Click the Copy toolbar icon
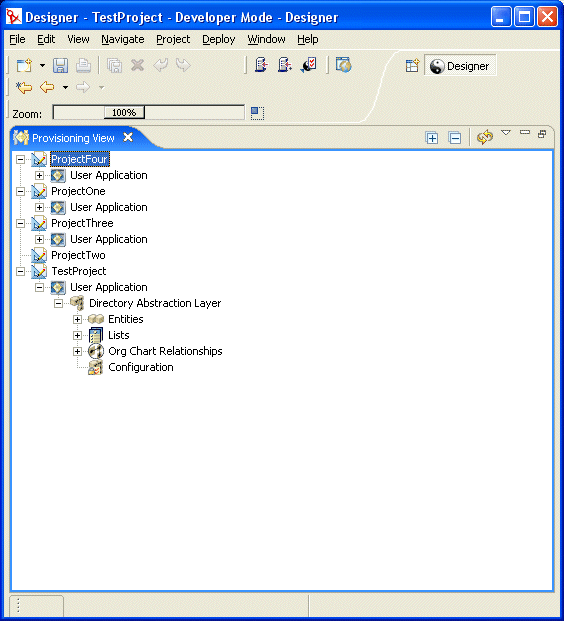The width and height of the screenshot is (564, 621). pyautogui.click(x=114, y=65)
